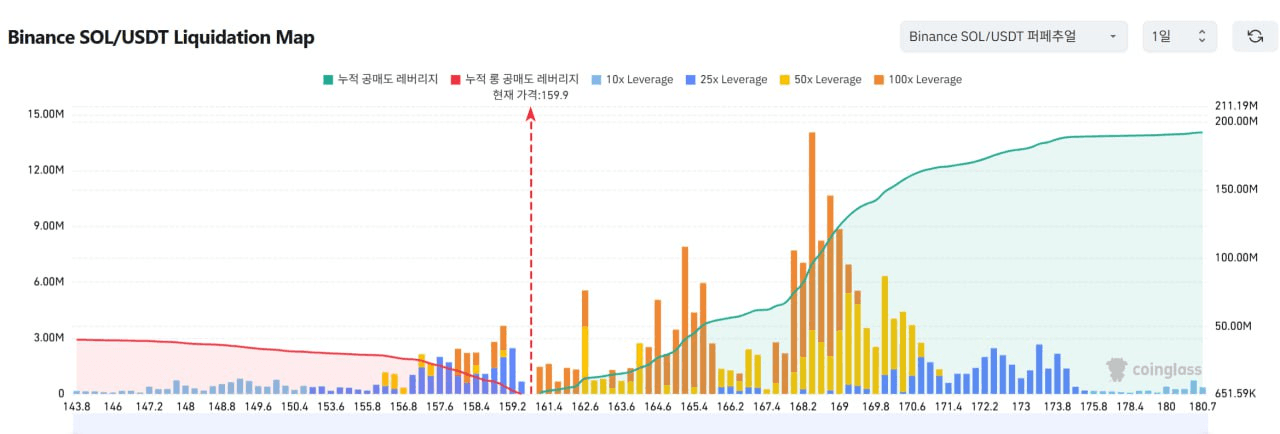The image size is (1280, 434).
Task: Click the green 누적 공매도 레버리지 color swatch
Action: (327, 79)
